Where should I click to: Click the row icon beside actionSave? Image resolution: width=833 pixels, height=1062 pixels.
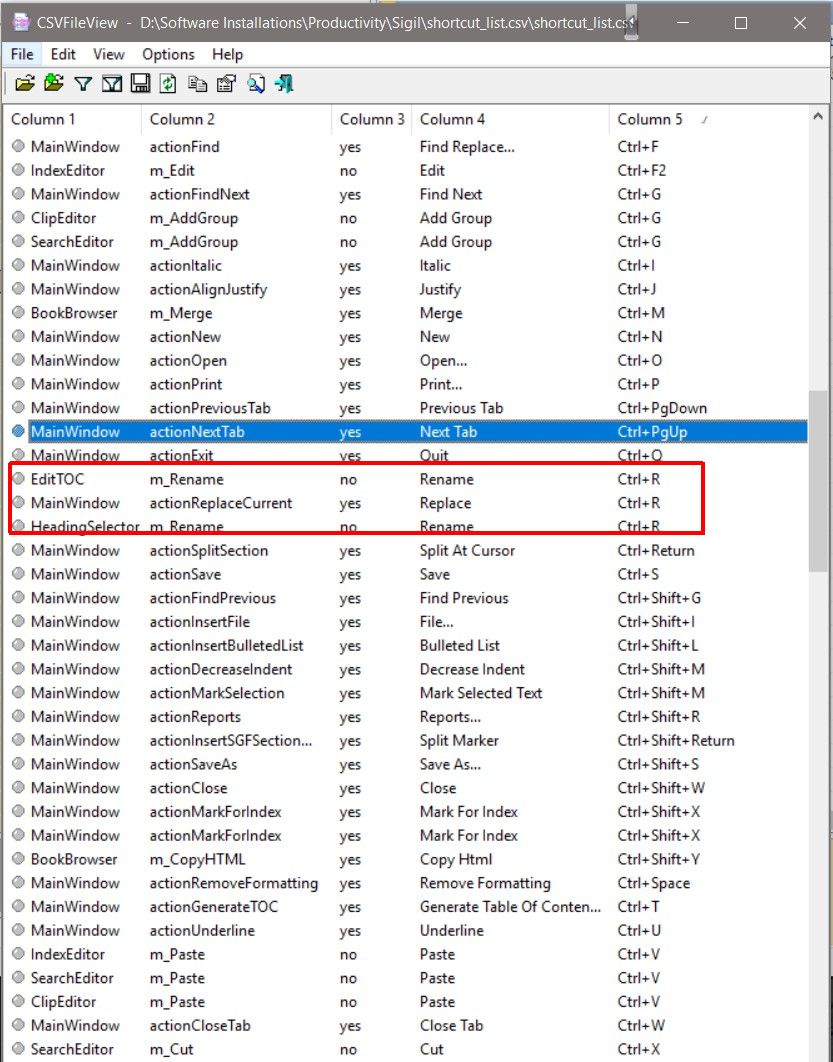[x=18, y=573]
